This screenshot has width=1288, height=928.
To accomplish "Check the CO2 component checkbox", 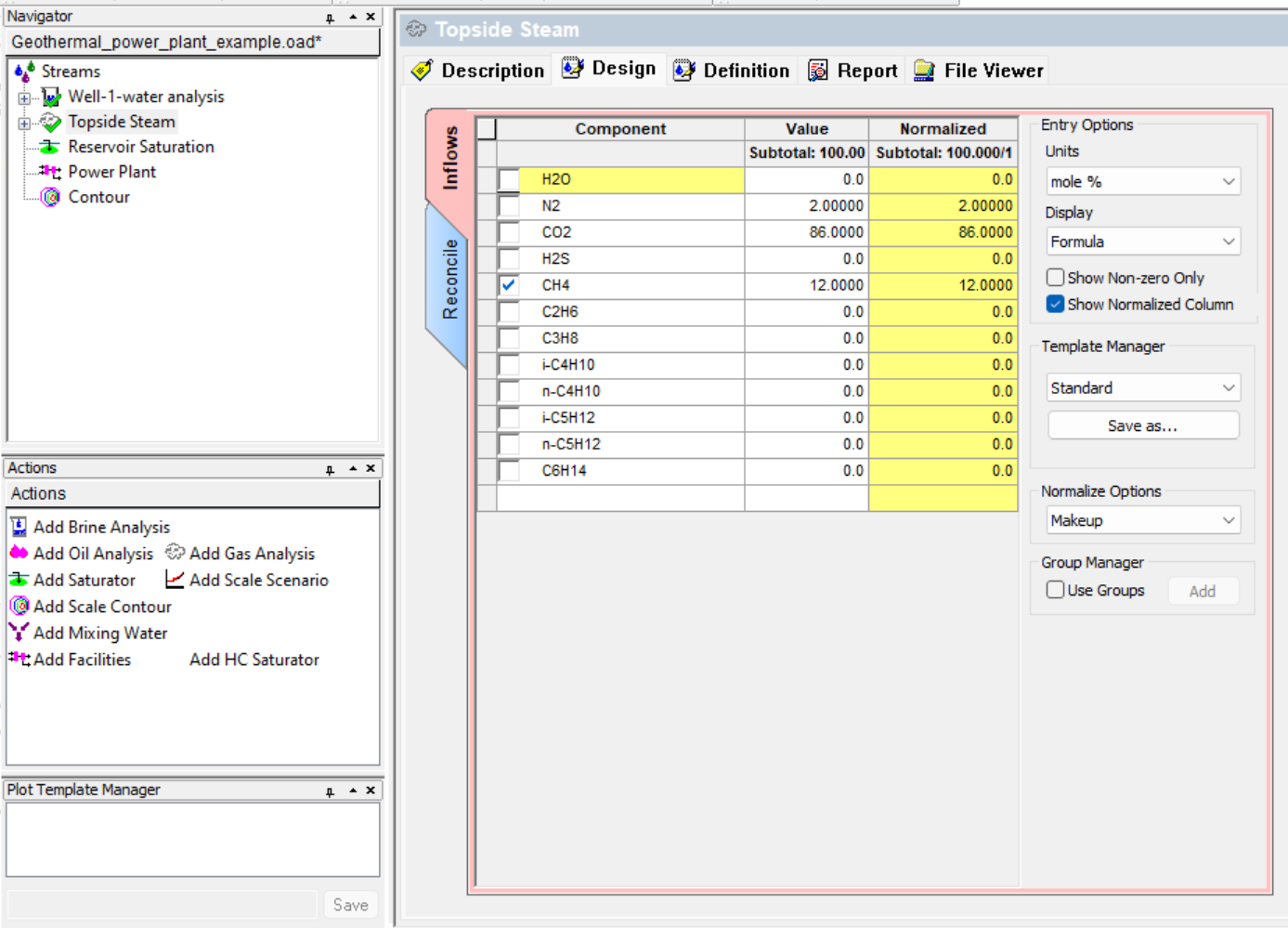I will (509, 232).
